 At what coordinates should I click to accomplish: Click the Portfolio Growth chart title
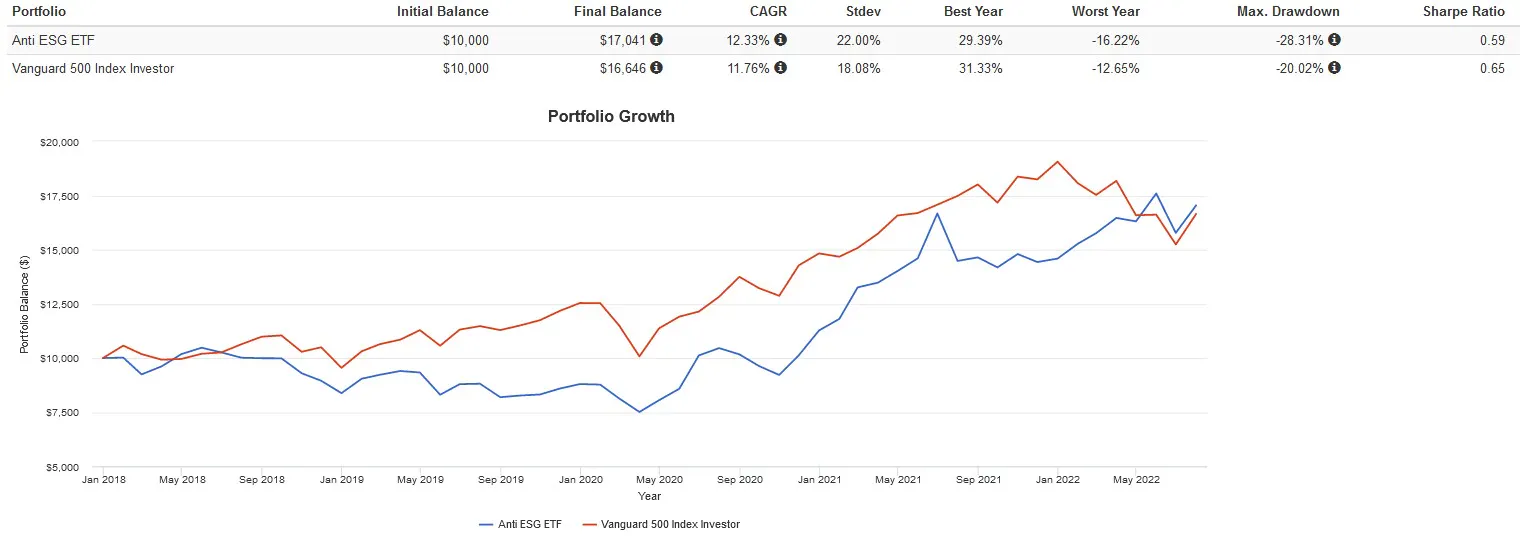[611, 116]
